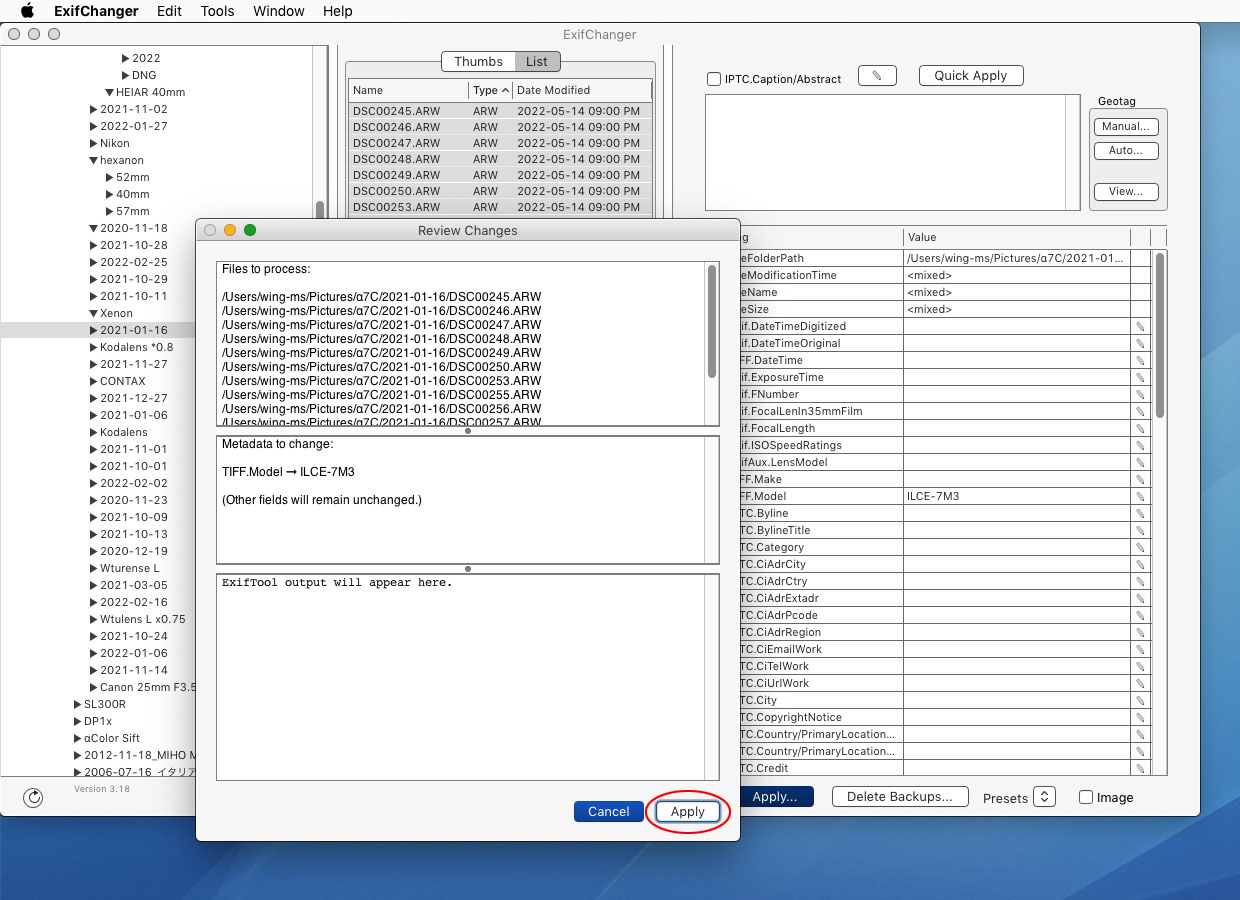The image size is (1240, 900).
Task: Open the Help menu
Action: pos(338,11)
